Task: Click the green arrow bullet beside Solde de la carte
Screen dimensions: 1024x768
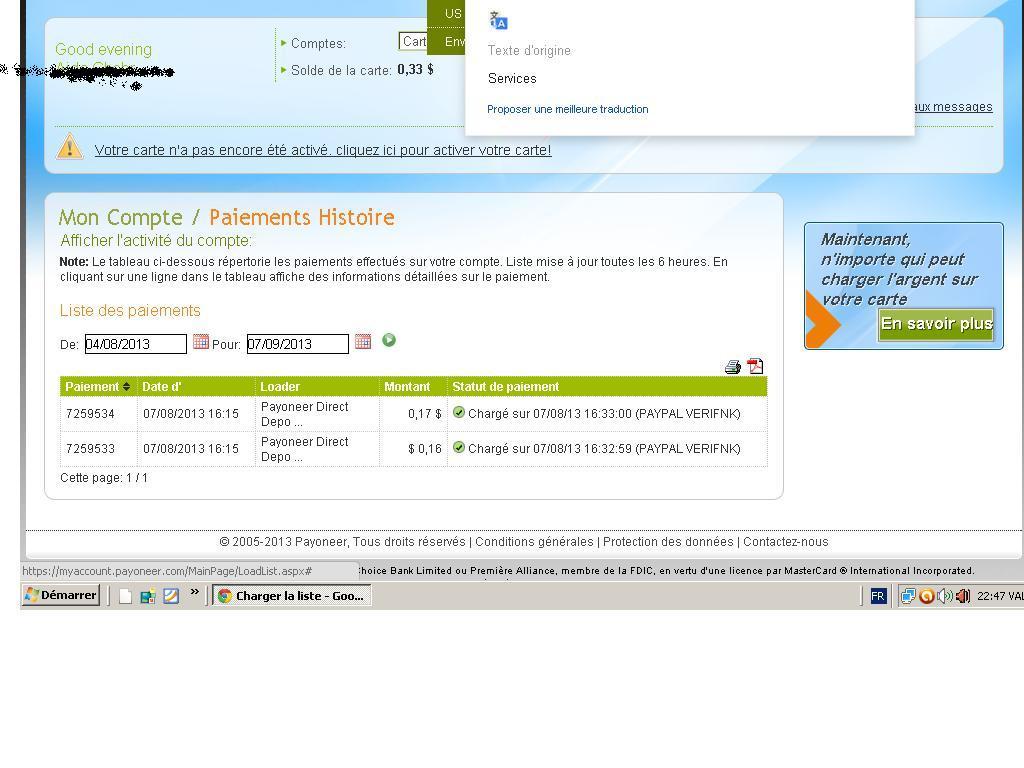Action: tap(283, 70)
